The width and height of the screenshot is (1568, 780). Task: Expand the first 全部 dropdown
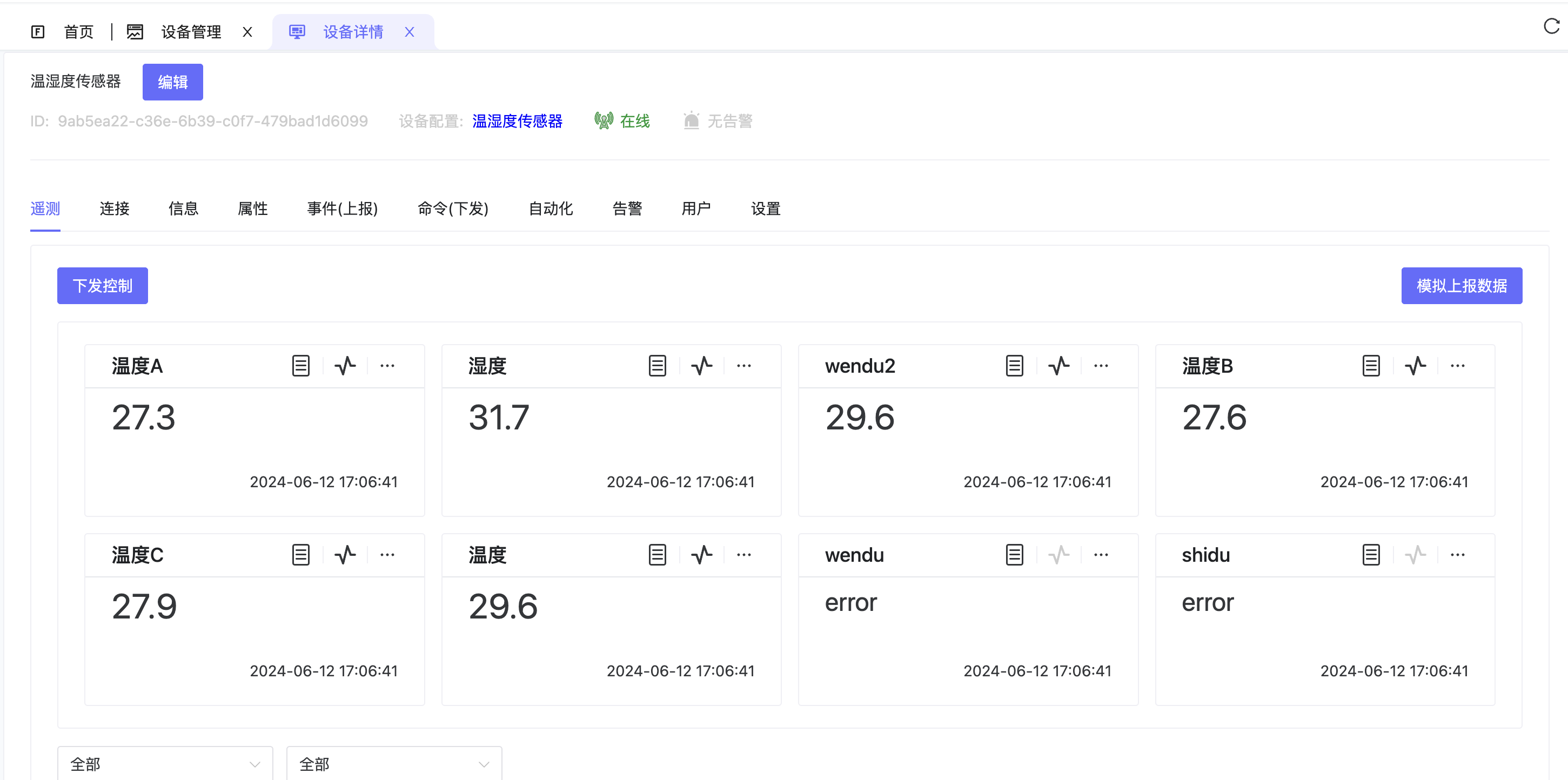(x=165, y=764)
